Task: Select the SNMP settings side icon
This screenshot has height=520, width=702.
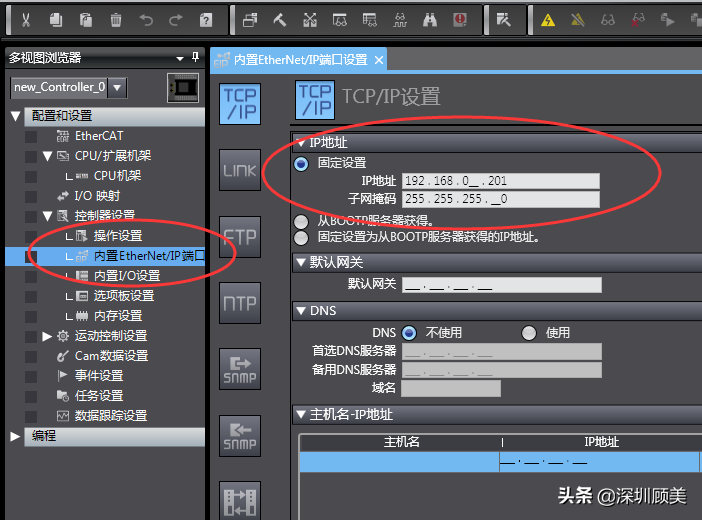Action: (240, 369)
